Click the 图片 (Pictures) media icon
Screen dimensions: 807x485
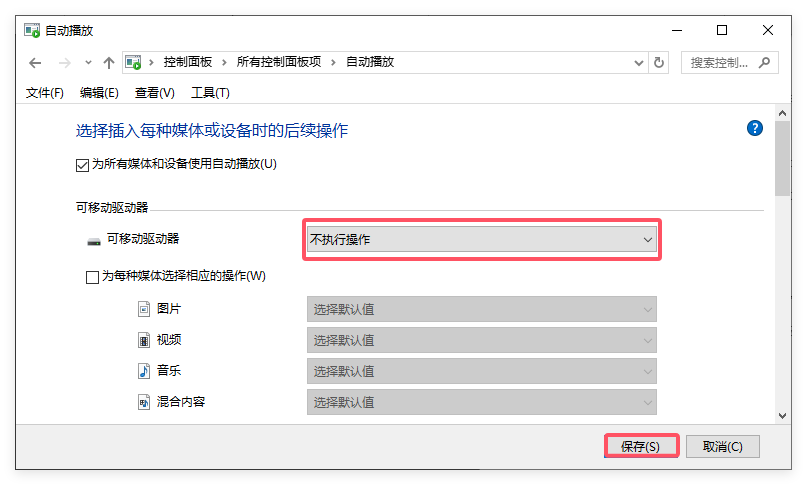click(144, 309)
